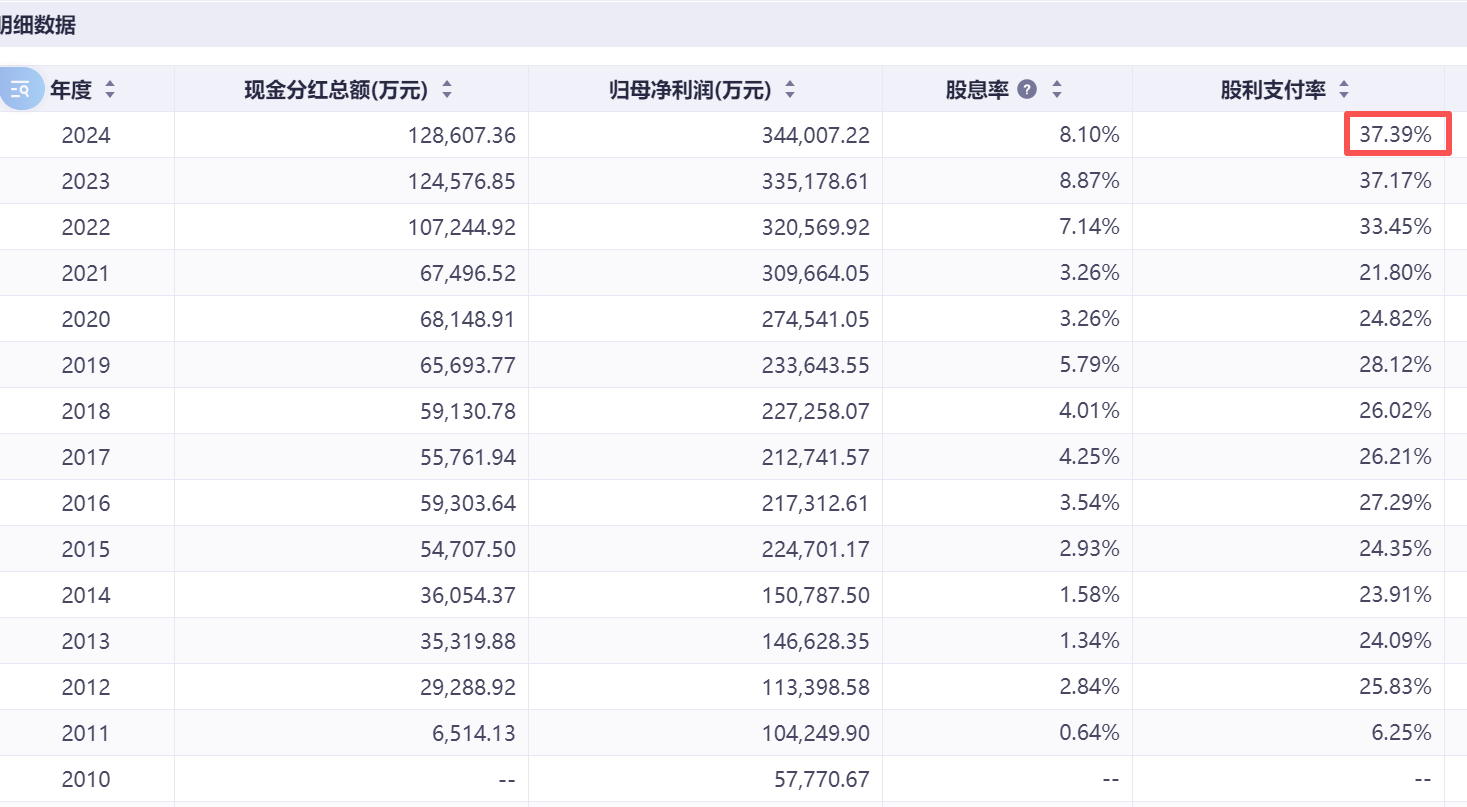Click the sort arrows beside 年度
The width and height of the screenshot is (1467, 807).
tap(110, 90)
